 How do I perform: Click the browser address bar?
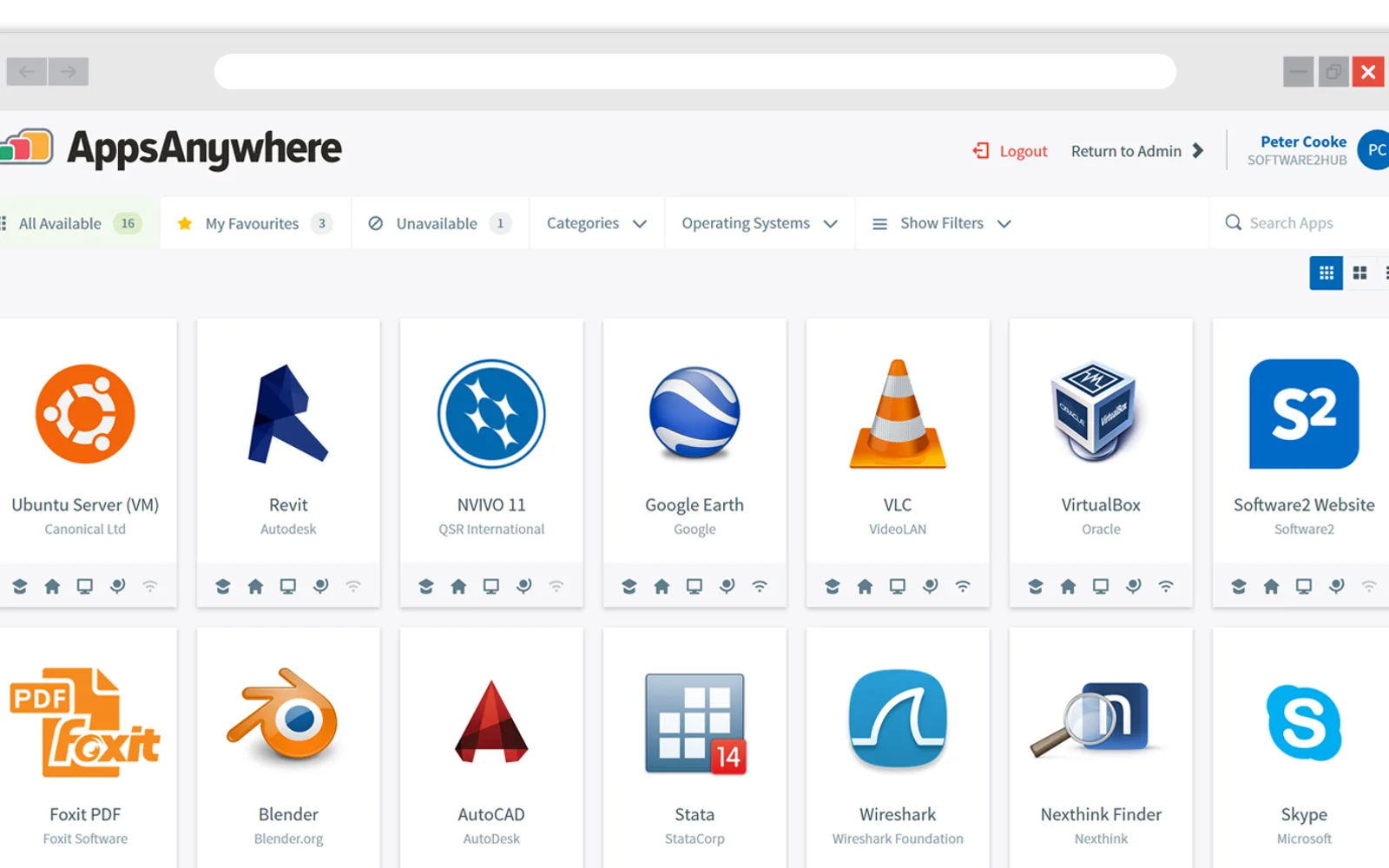click(695, 71)
